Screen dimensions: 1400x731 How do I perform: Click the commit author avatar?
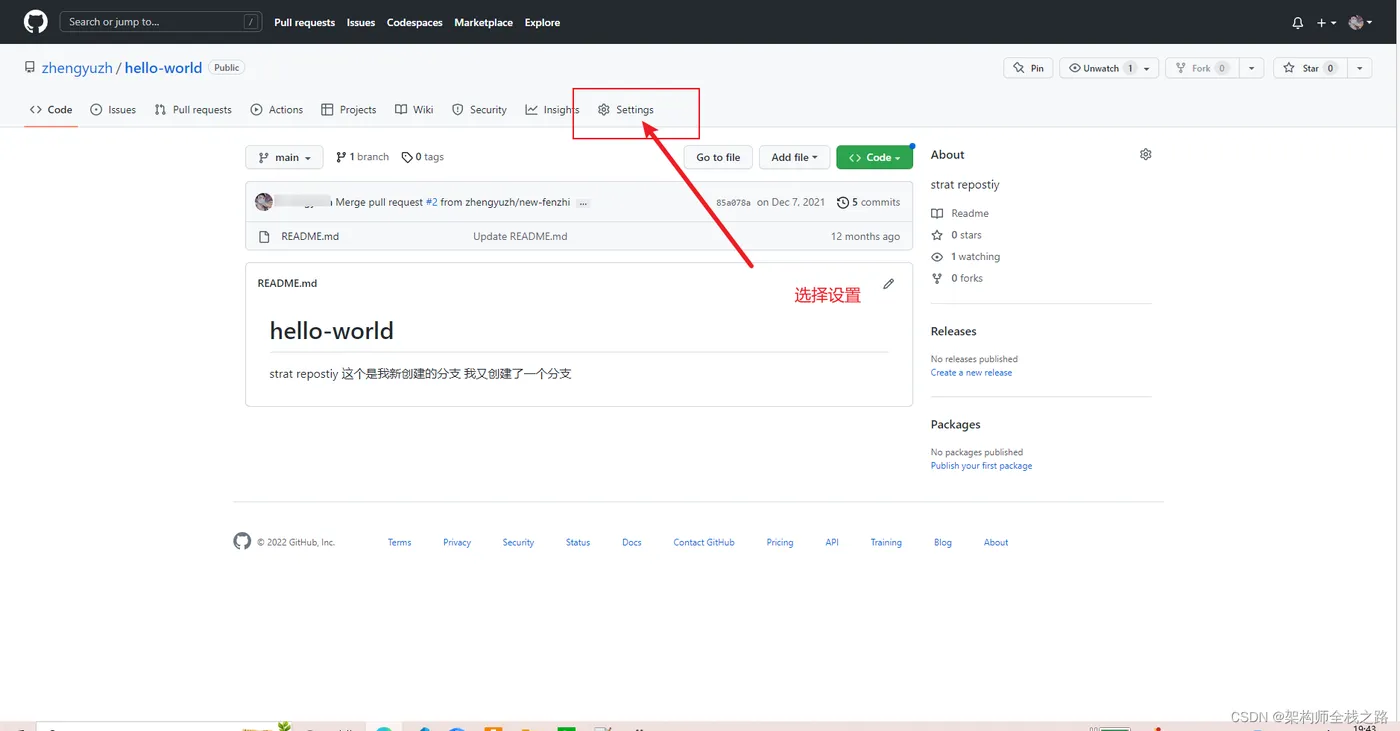pos(264,202)
